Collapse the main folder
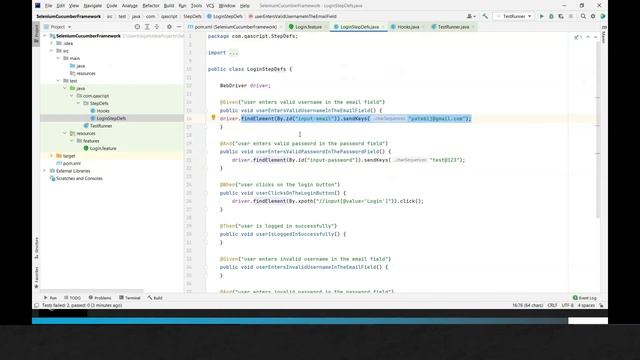640x360 pixels. click(58, 58)
